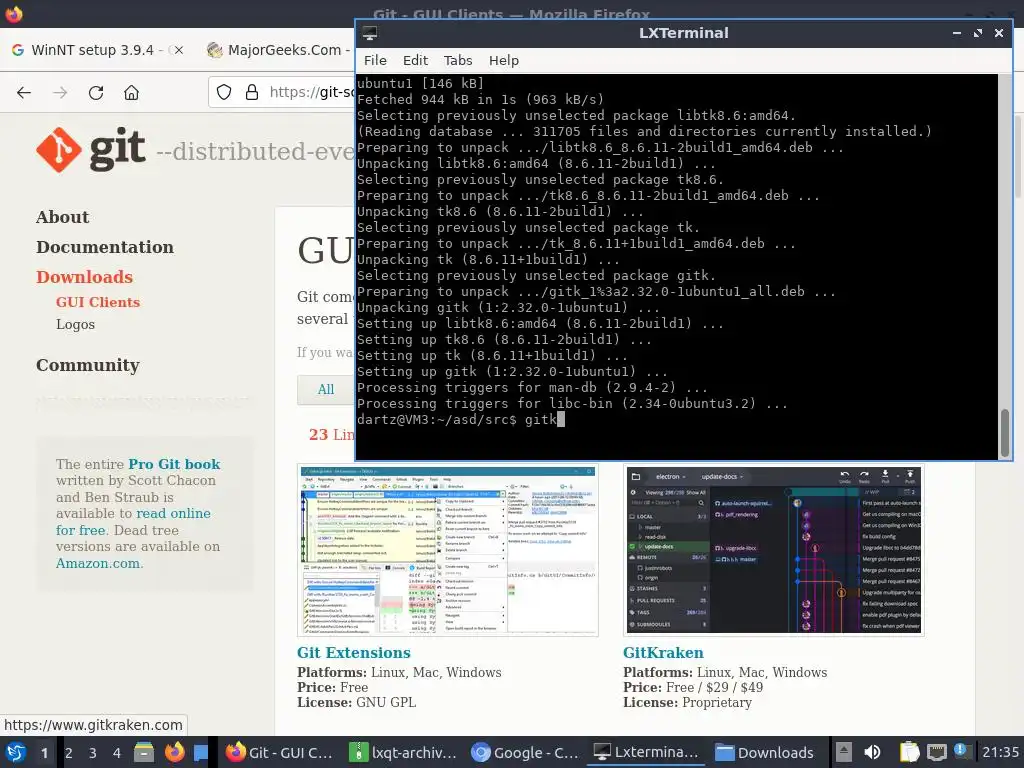Switch to lxqt-archiver taskbar window

click(403, 752)
